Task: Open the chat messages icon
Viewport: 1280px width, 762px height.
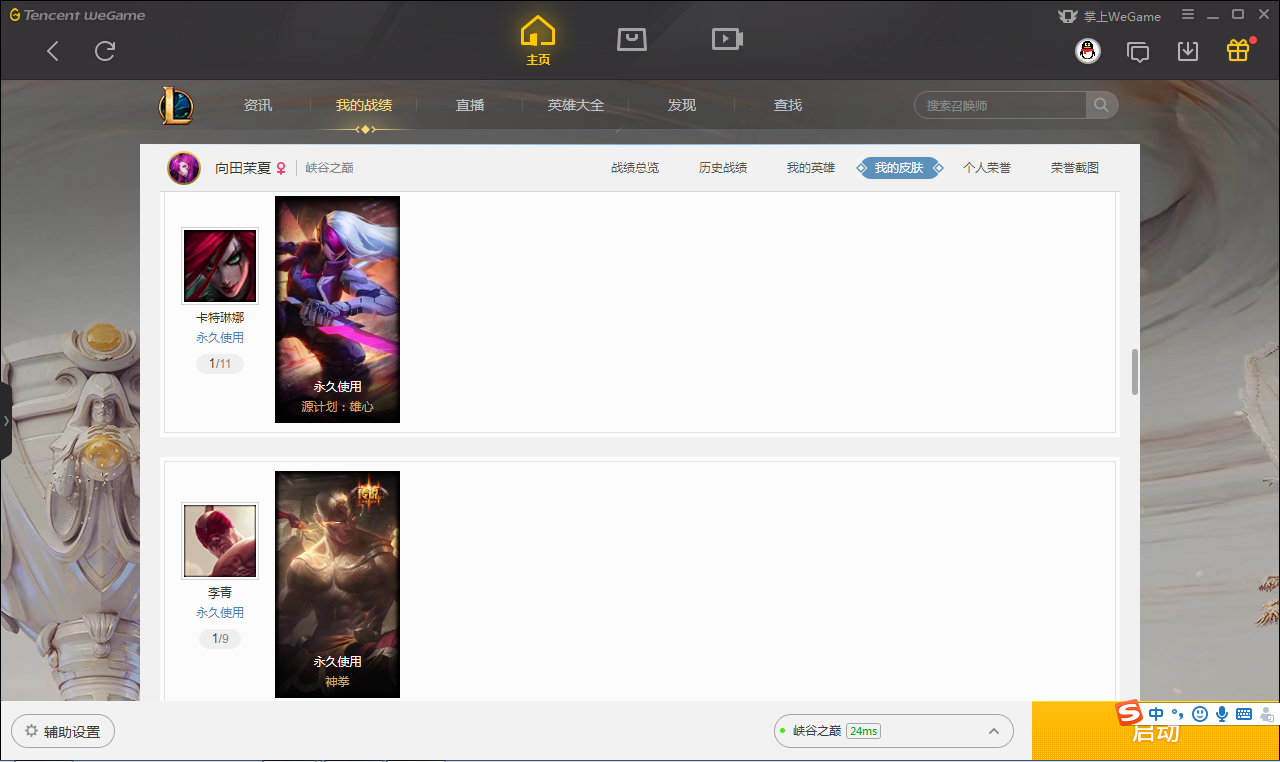Action: click(1138, 51)
